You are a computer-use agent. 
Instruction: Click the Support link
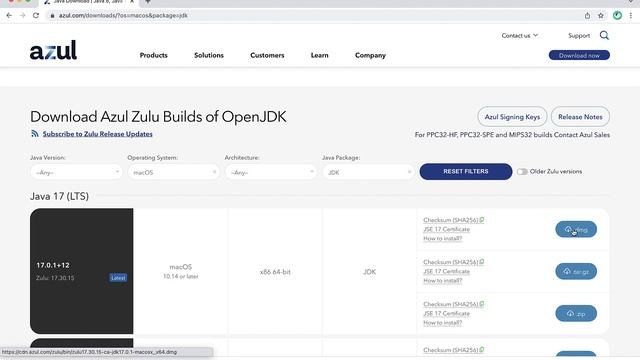(579, 36)
